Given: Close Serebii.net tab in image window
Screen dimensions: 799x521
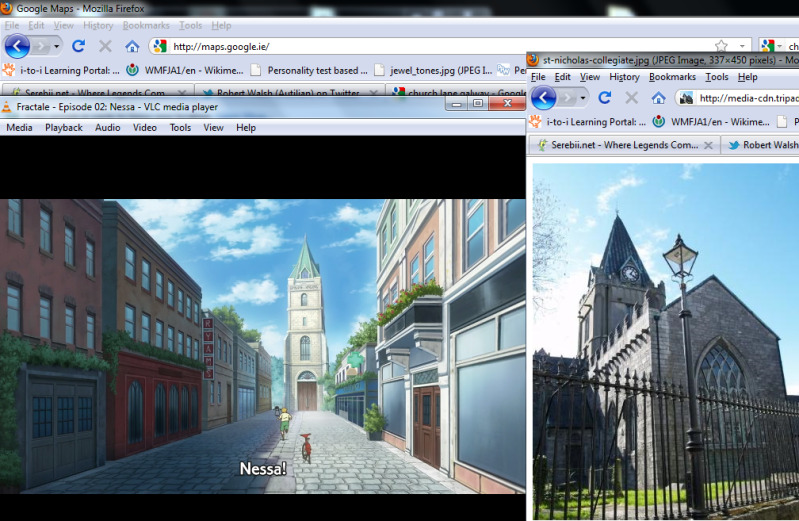Looking at the screenshot, I should point(708,145).
